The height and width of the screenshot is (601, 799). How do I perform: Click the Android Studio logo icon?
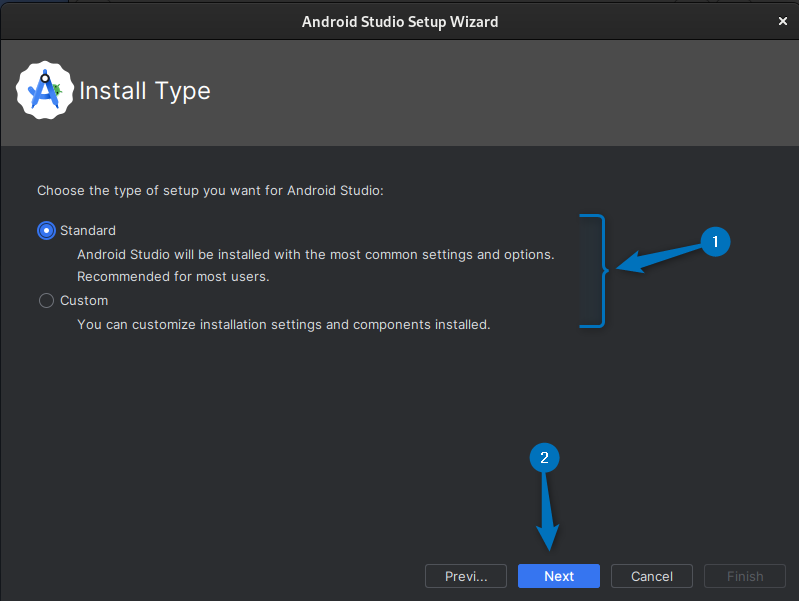[x=45, y=90]
